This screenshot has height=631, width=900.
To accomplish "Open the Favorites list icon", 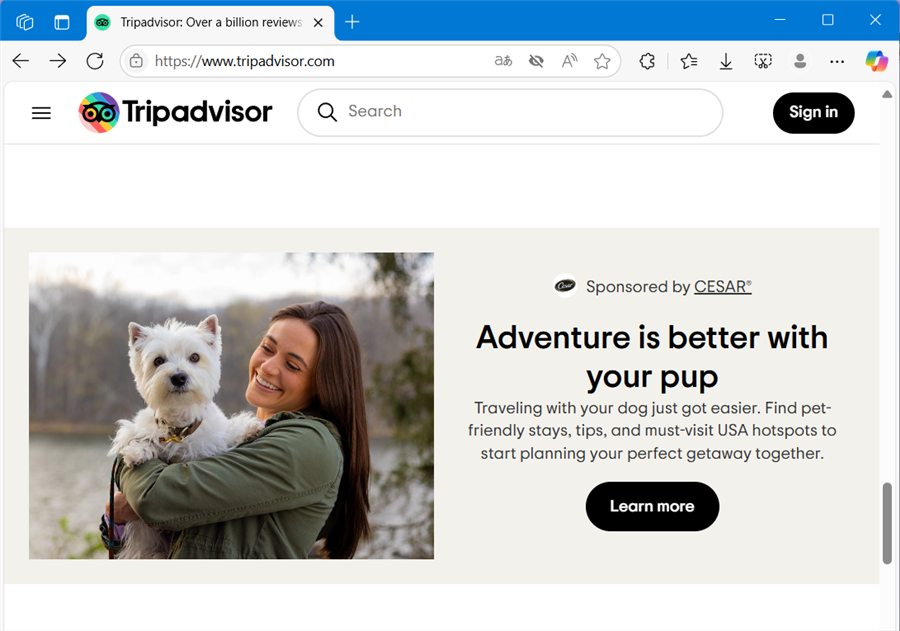I will coord(689,61).
